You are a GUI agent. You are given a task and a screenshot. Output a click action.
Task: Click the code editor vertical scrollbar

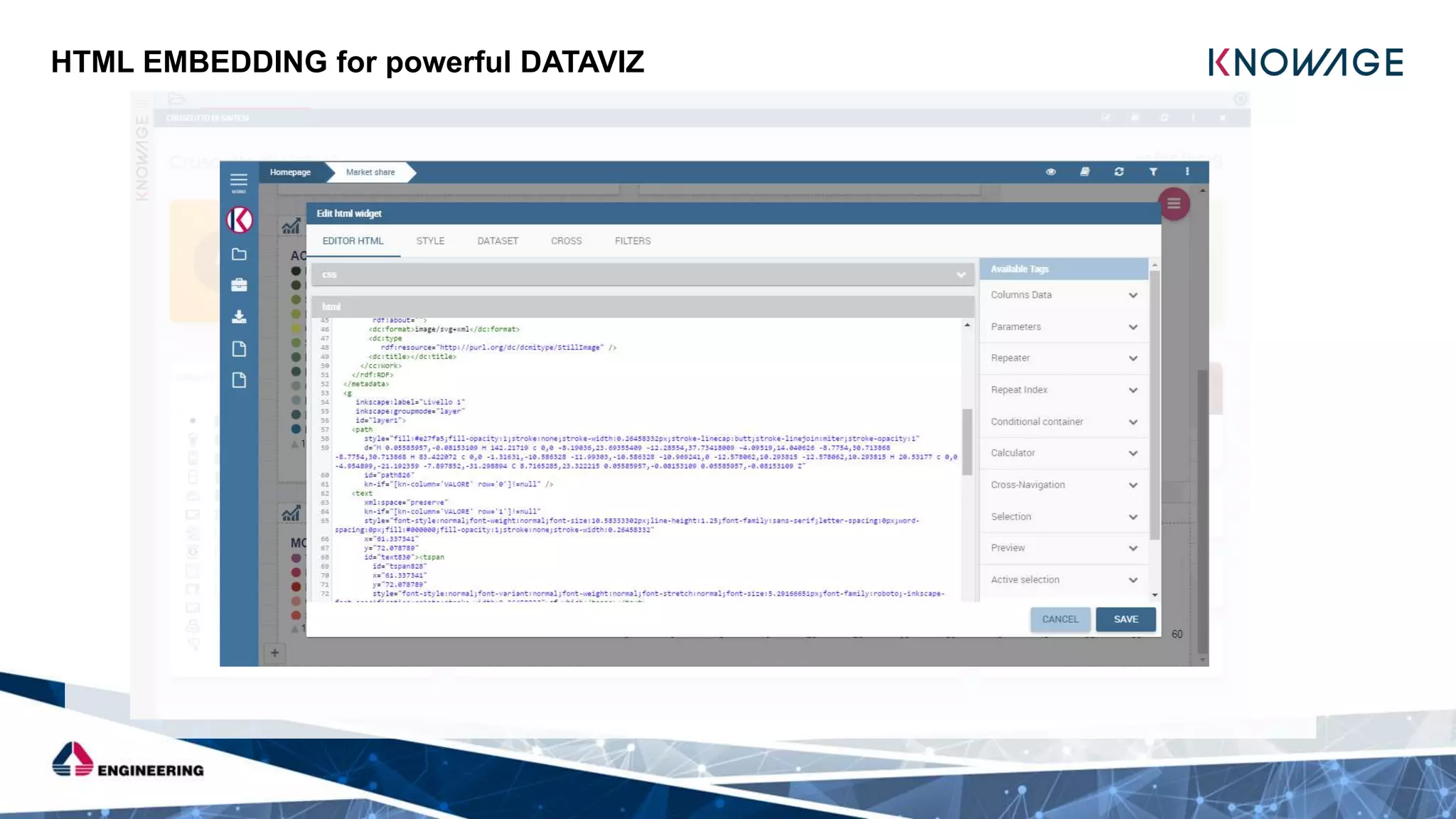[x=967, y=441]
